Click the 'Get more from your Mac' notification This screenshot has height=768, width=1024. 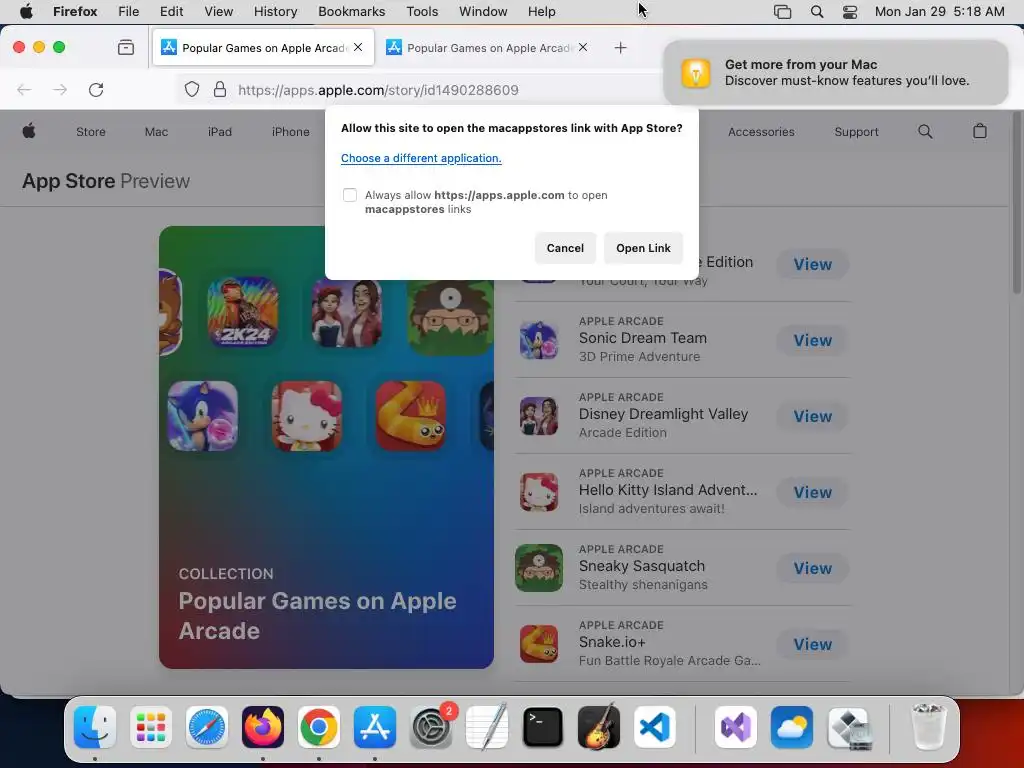836,72
